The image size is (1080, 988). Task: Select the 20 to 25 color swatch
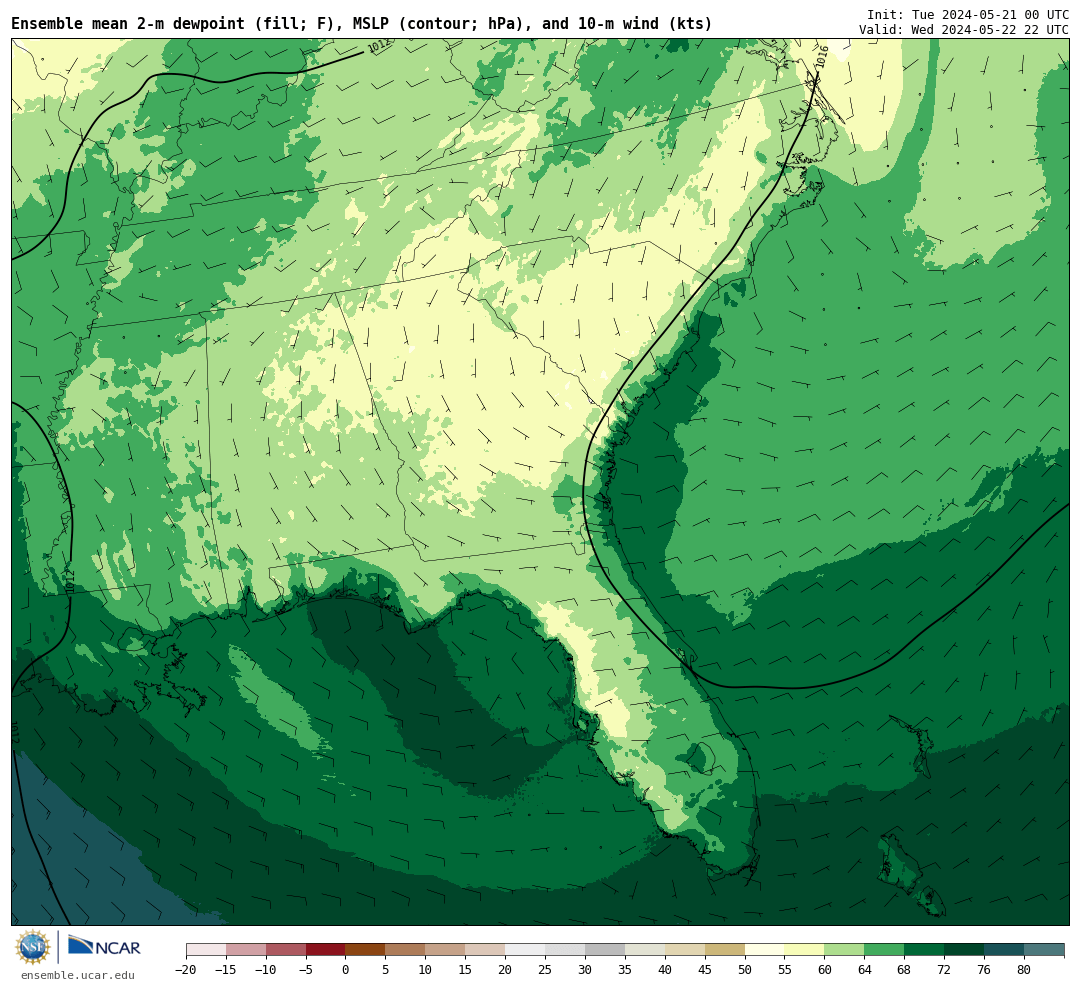(x=526, y=949)
